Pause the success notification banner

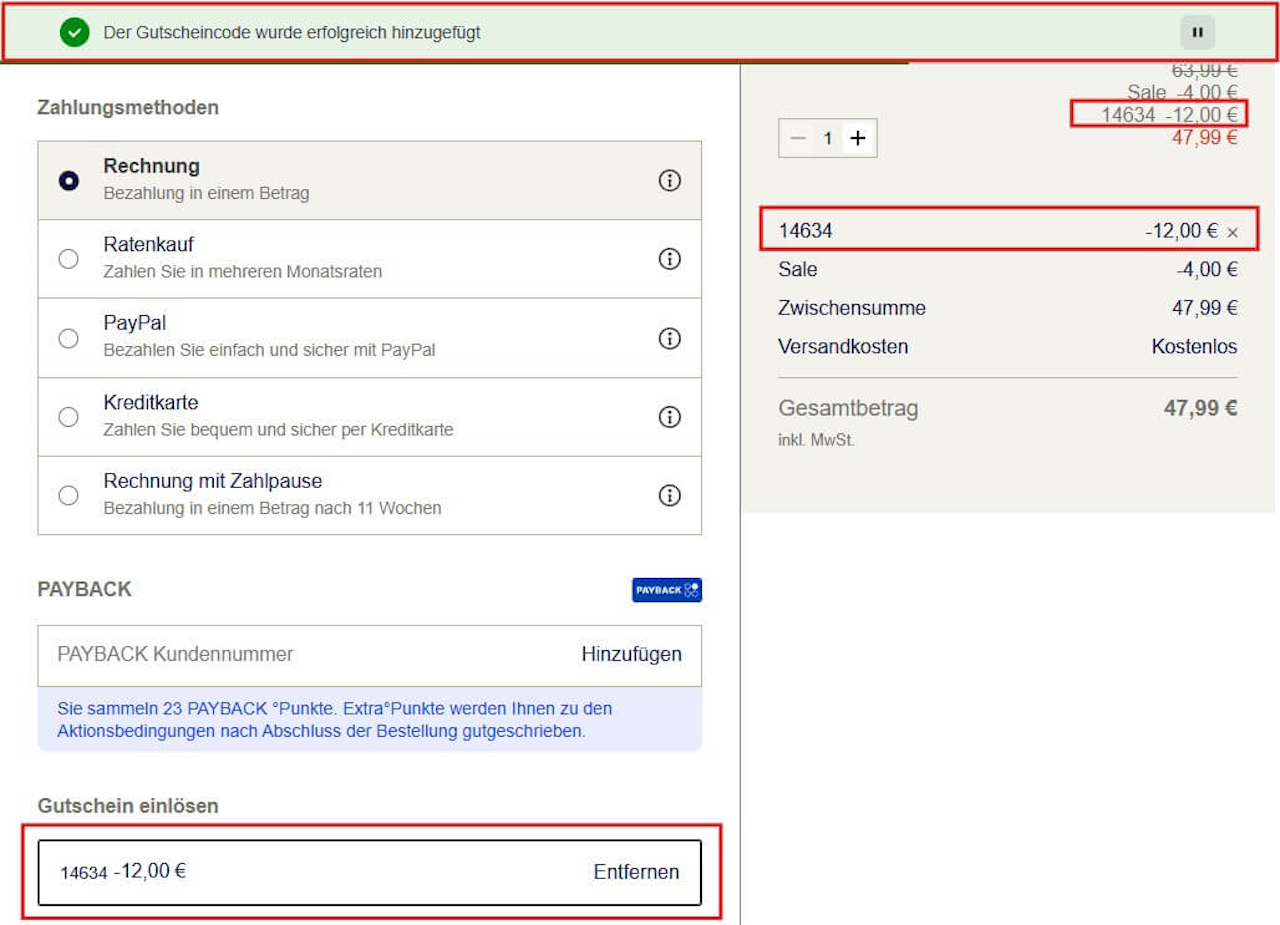coord(1197,32)
